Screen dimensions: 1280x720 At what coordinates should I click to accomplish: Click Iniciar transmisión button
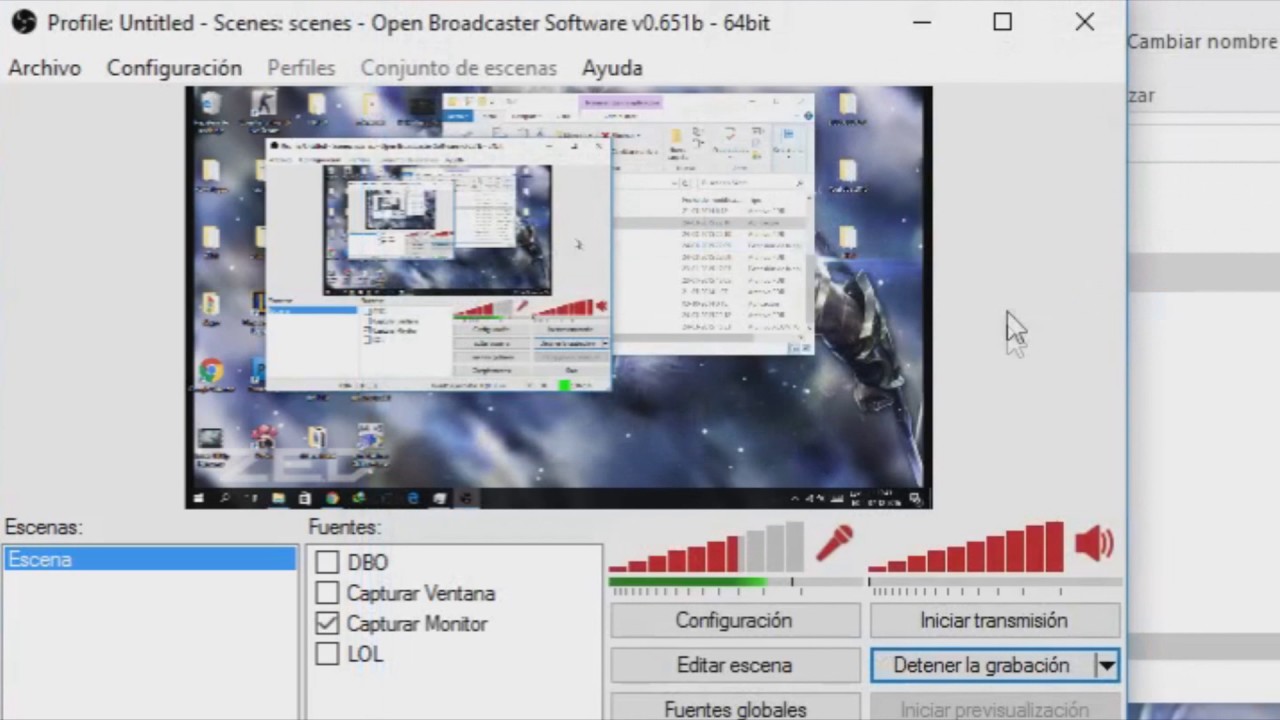[994, 620]
